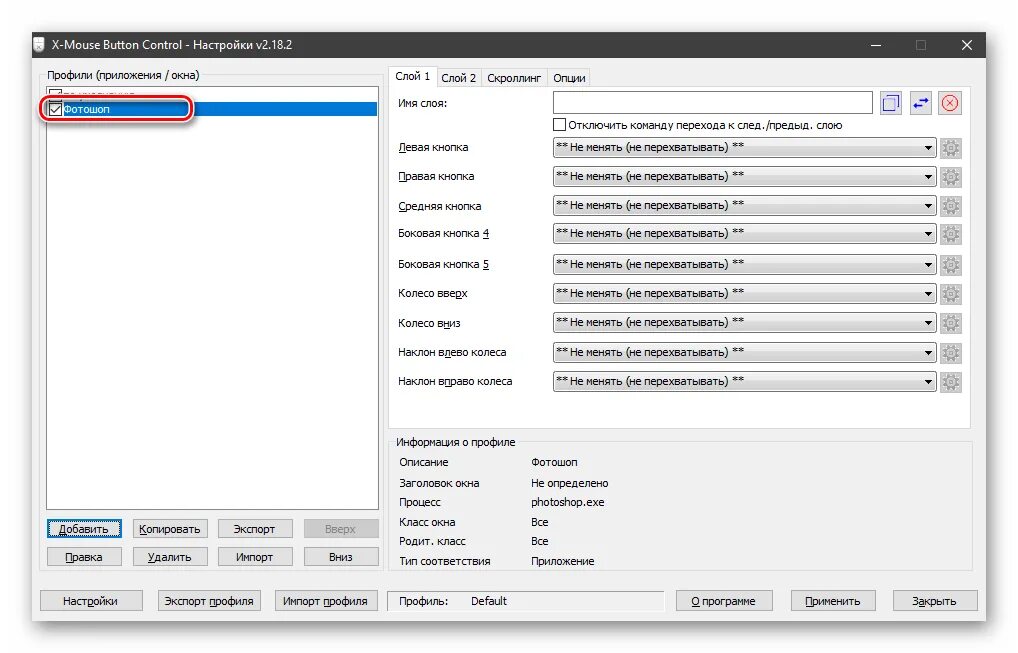Open the Наклон влево колеса dropdown

[744, 352]
